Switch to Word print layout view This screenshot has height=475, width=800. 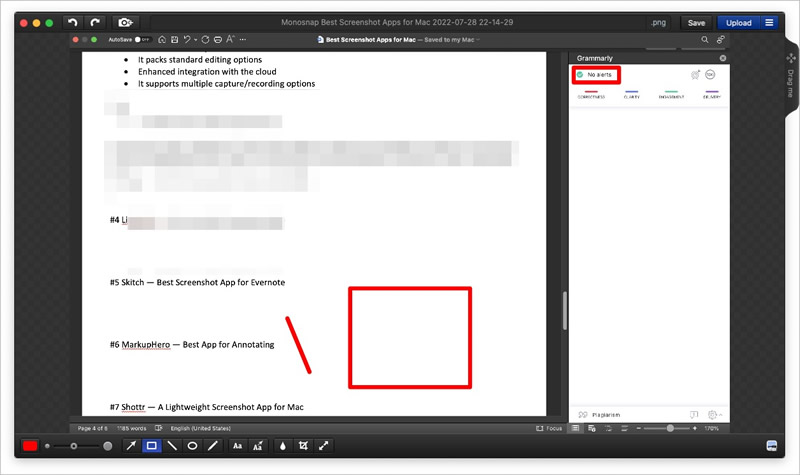(x=575, y=429)
